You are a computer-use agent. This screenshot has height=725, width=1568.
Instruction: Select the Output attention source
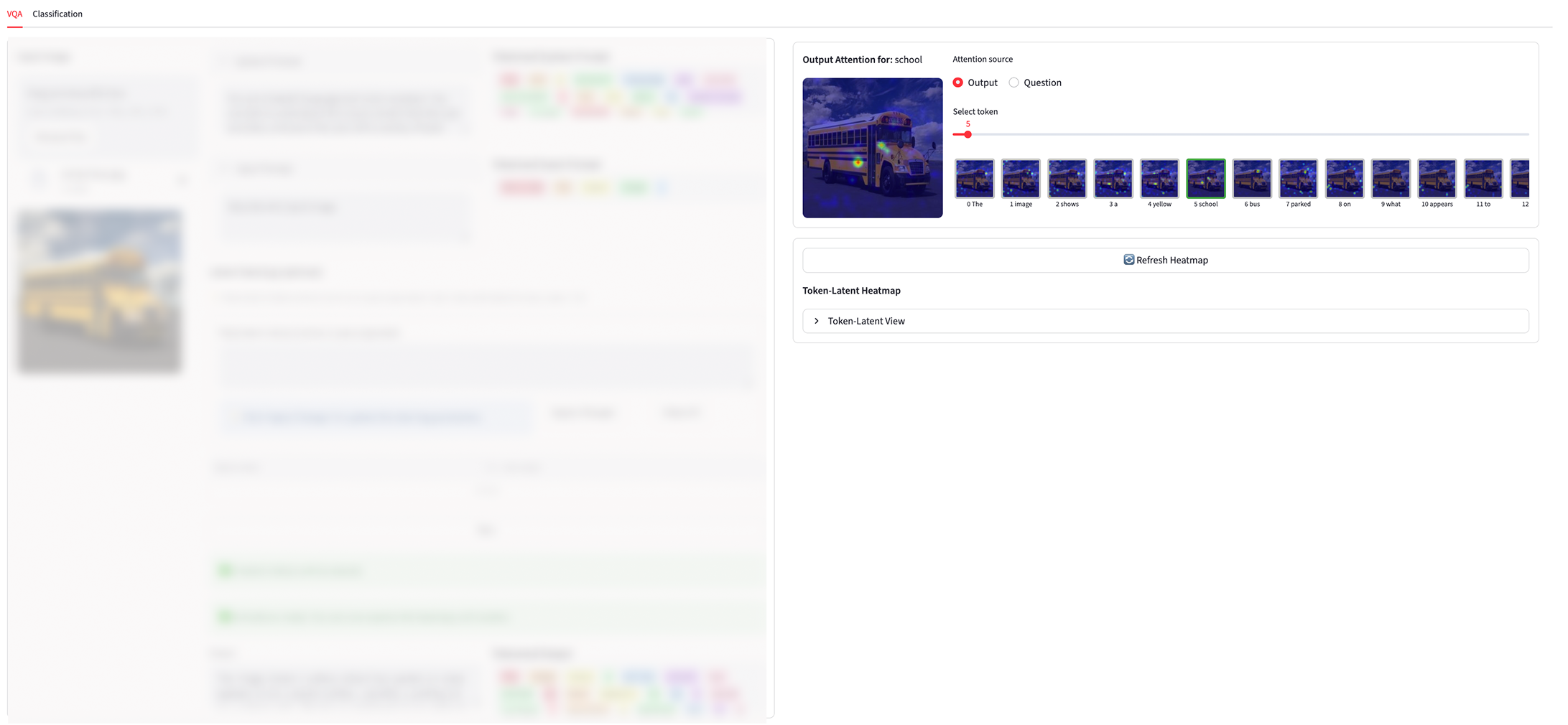click(958, 83)
